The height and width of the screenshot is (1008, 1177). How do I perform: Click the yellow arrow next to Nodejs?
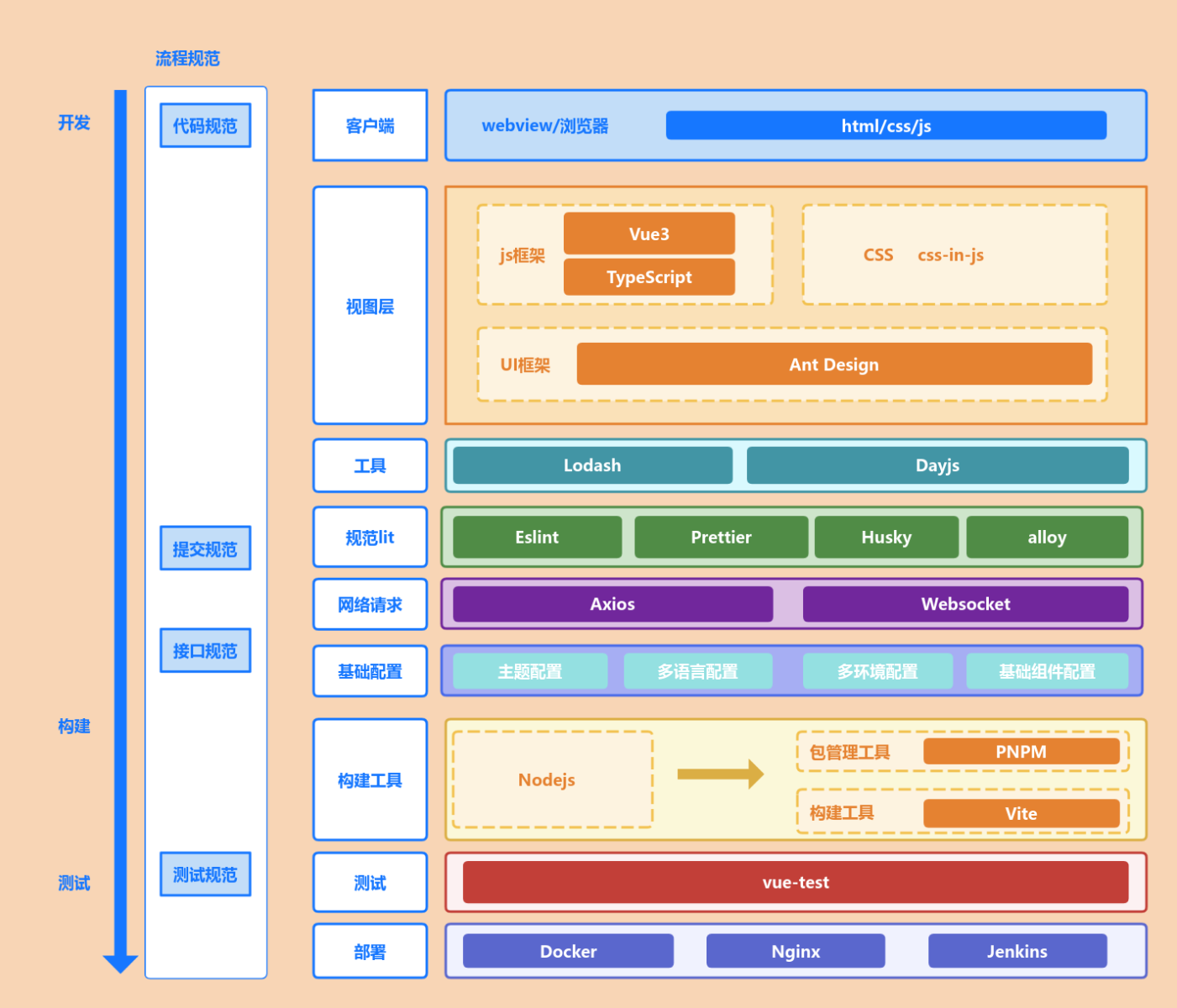click(x=720, y=774)
